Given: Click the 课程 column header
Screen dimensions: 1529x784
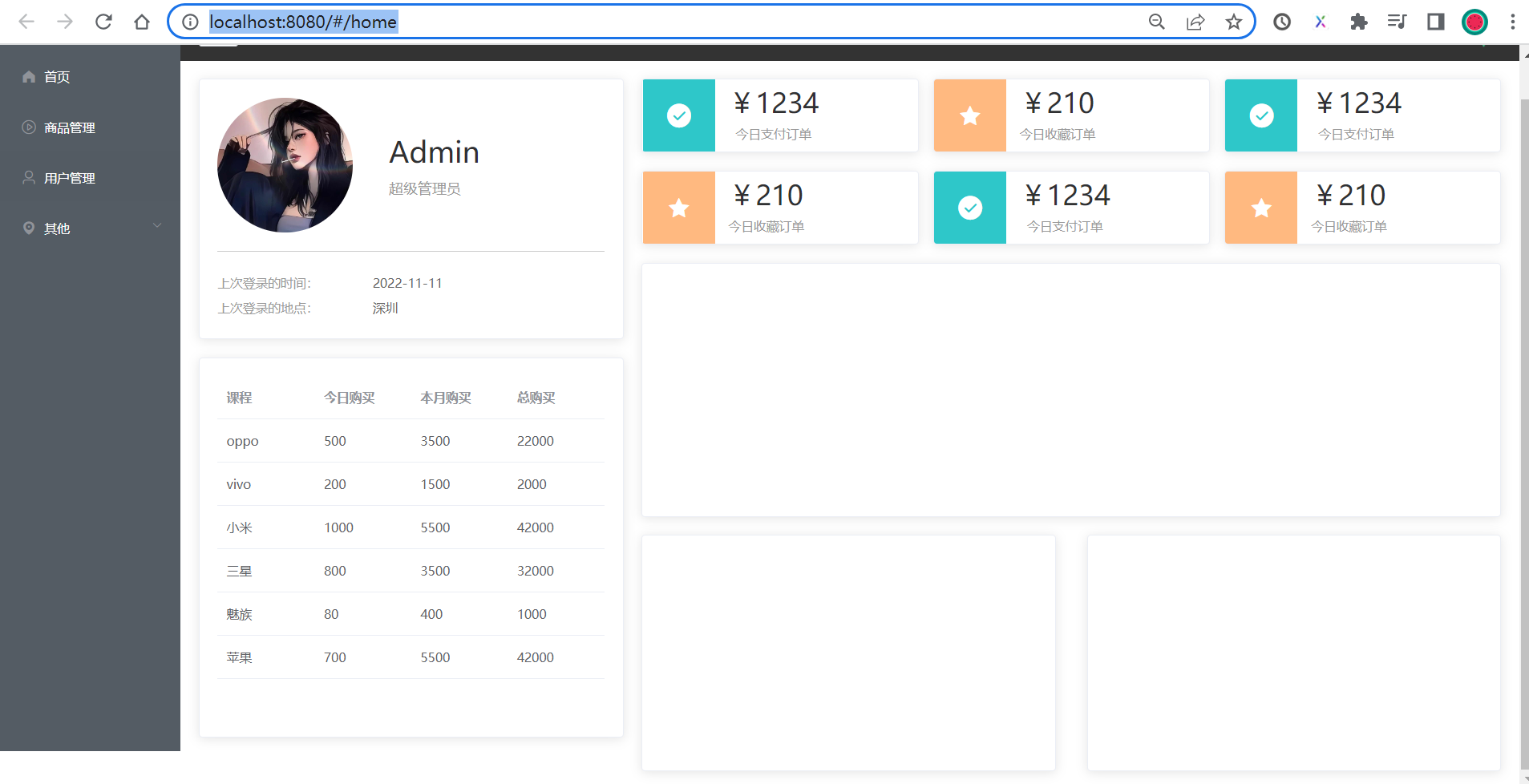Looking at the screenshot, I should [239, 398].
